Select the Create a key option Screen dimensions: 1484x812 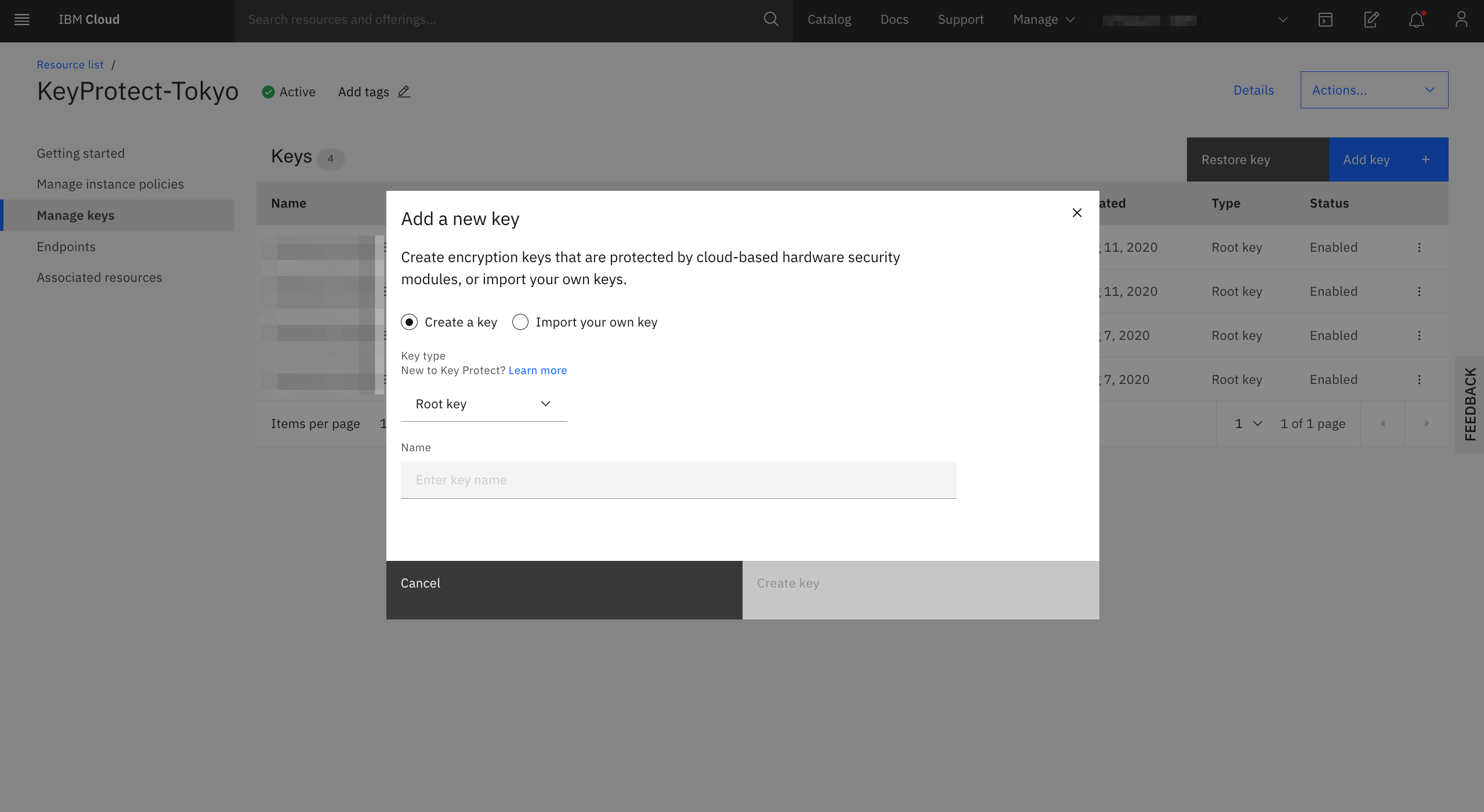tap(410, 322)
